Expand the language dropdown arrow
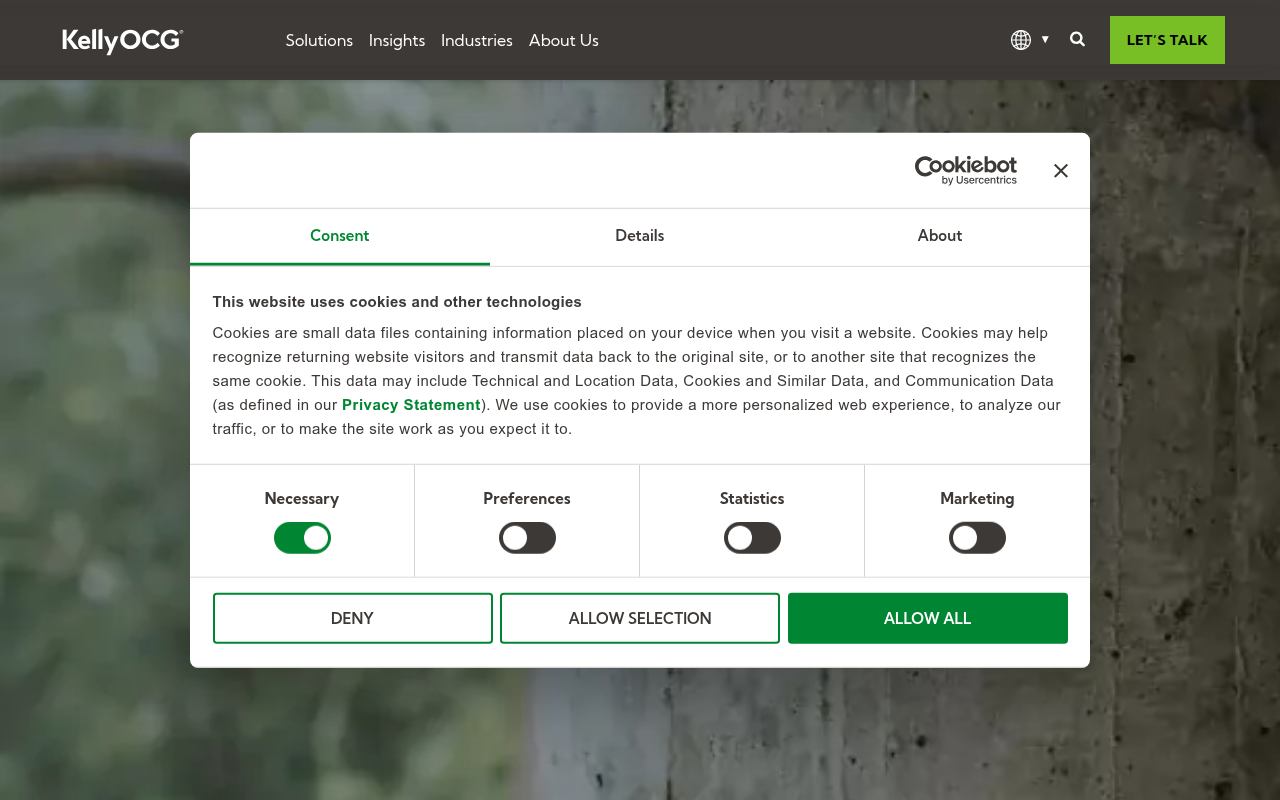Viewport: 1280px width, 800px height. (1045, 39)
